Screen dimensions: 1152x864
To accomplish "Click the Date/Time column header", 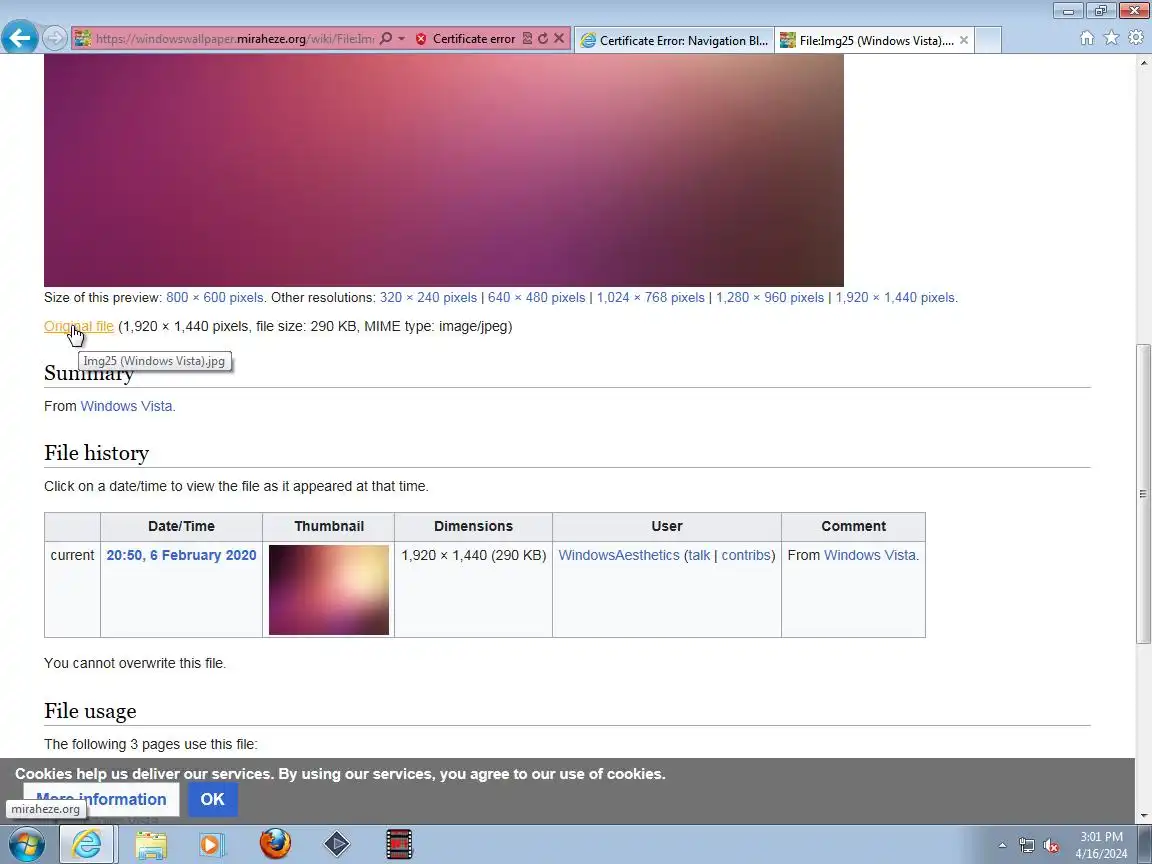I will click(181, 526).
